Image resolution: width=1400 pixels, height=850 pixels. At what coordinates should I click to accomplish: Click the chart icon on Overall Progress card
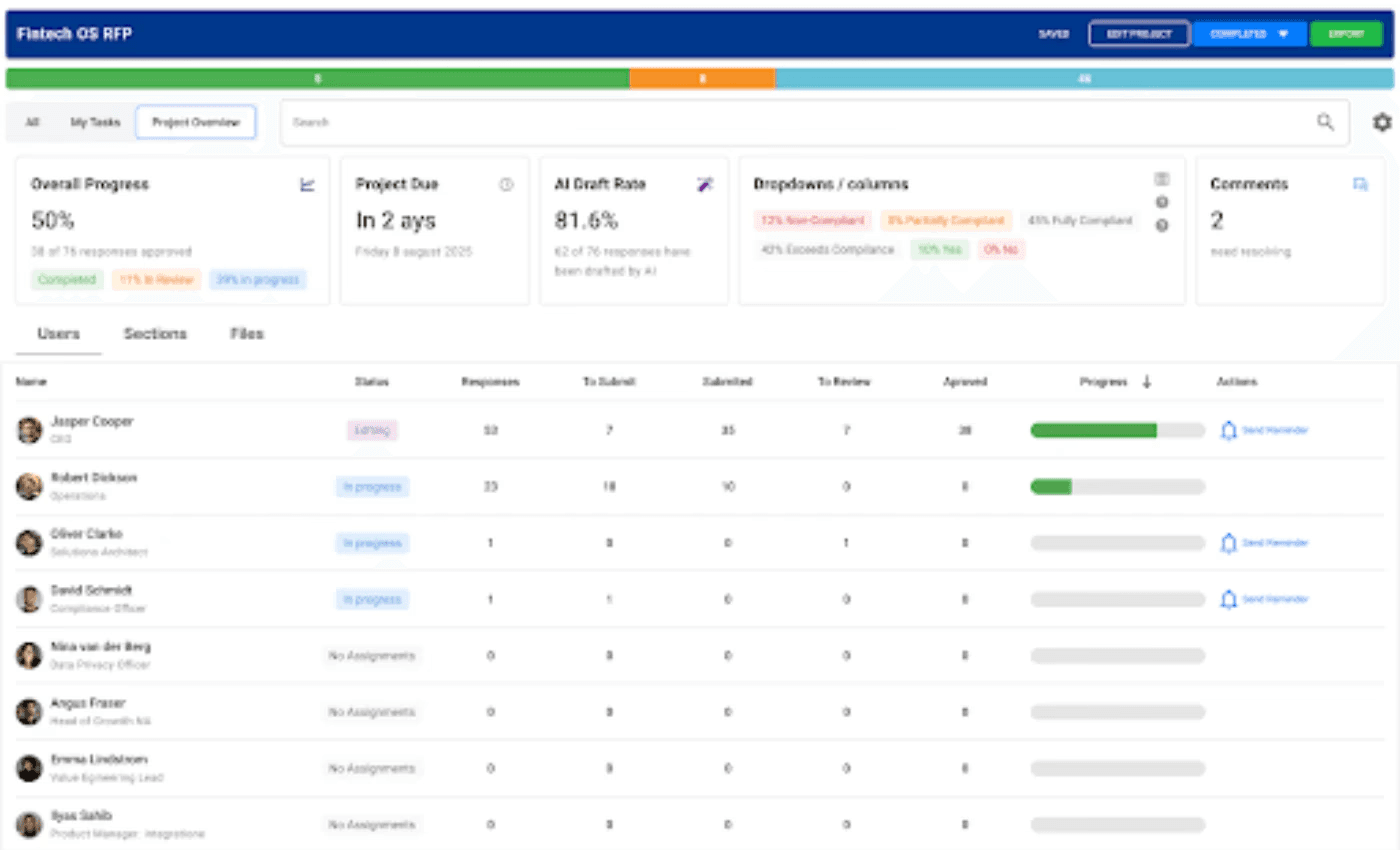(307, 184)
